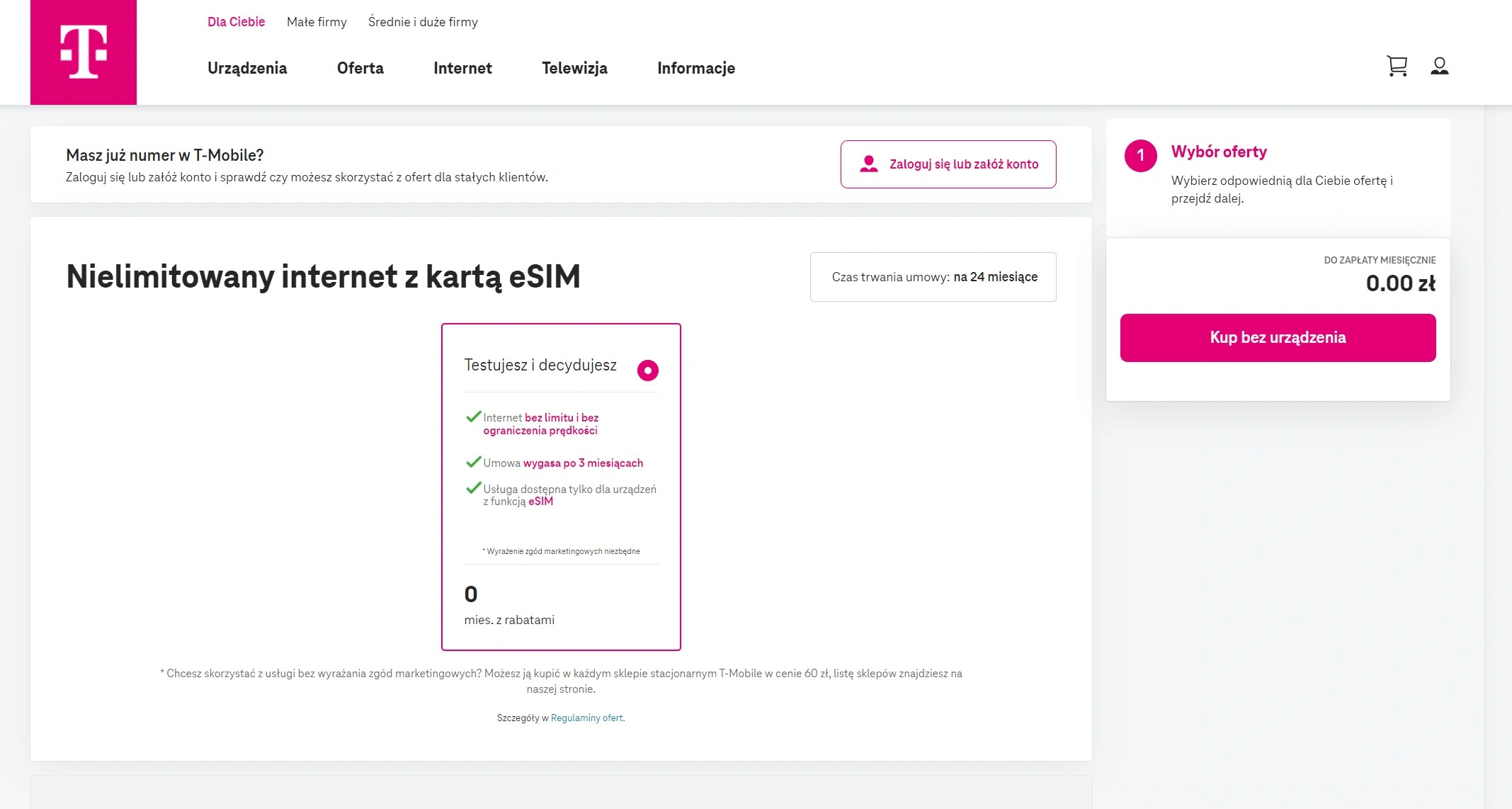Click Zaloguj się lub załóż konto
Screen dimensions: 1512x809
point(948,164)
